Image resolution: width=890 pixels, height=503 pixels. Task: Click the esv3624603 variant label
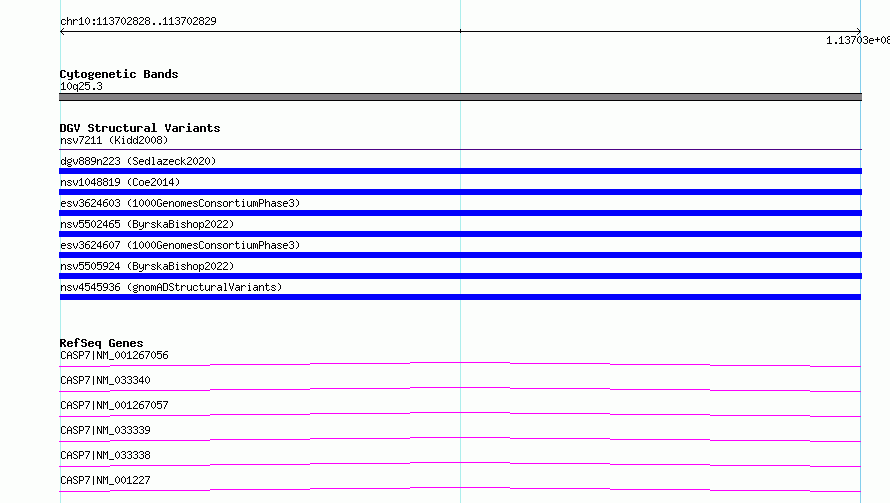point(180,203)
